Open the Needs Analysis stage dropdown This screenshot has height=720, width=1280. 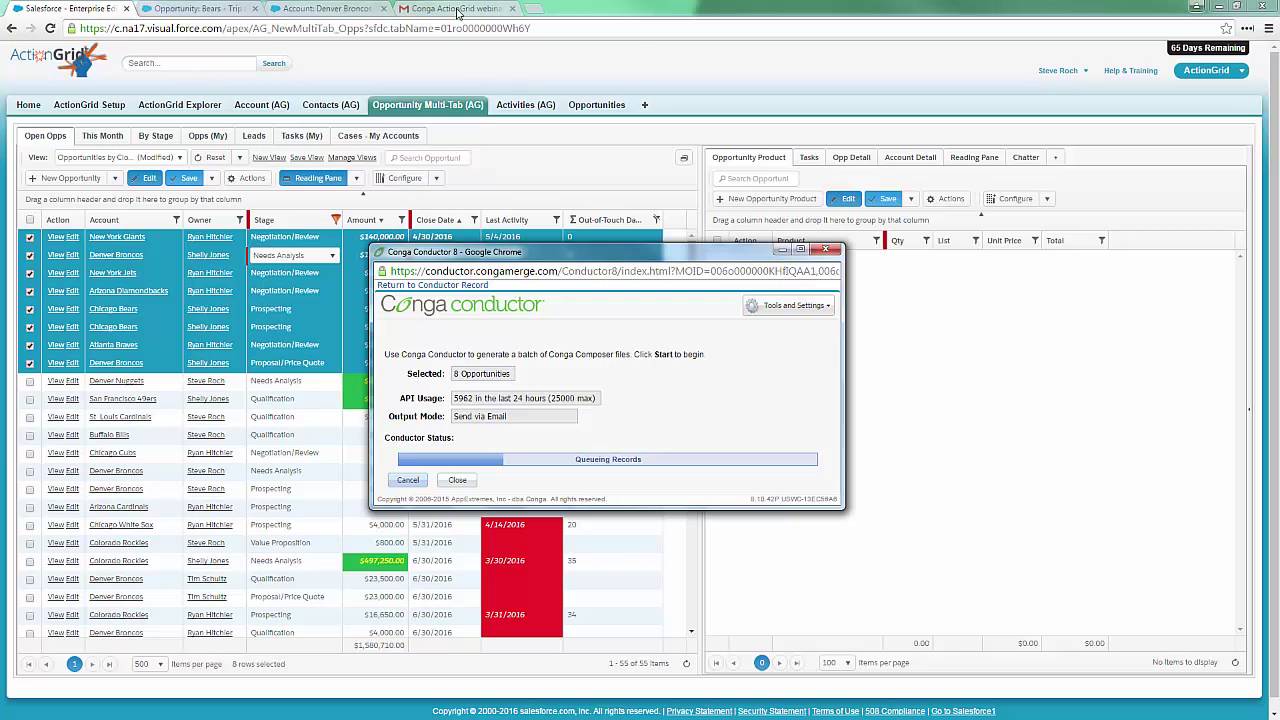333,256
